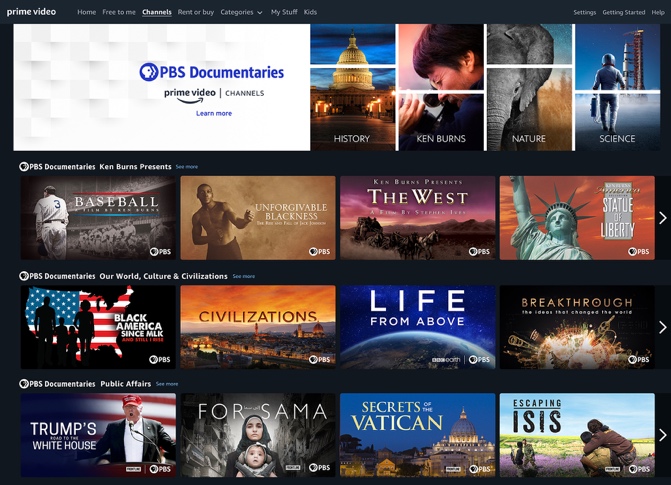Screen dimensions: 671x485
Task: See more of Ken Burns Presents
Action: [x=187, y=167]
